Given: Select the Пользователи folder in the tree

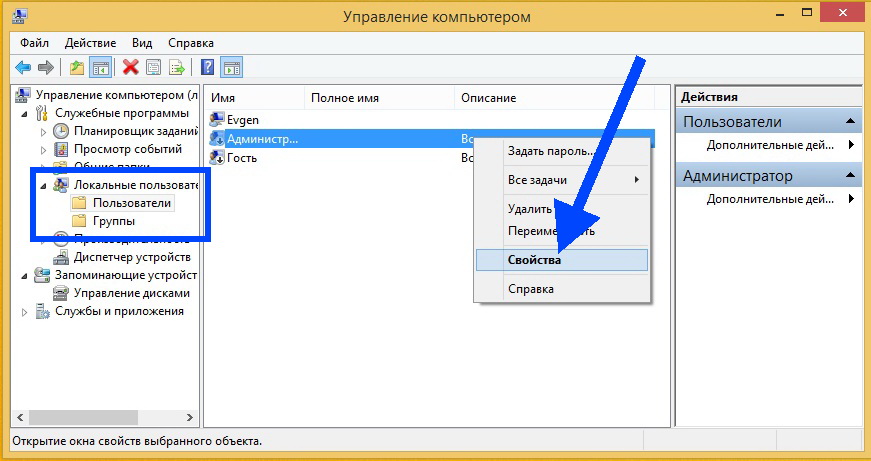Looking at the screenshot, I should click(x=132, y=203).
